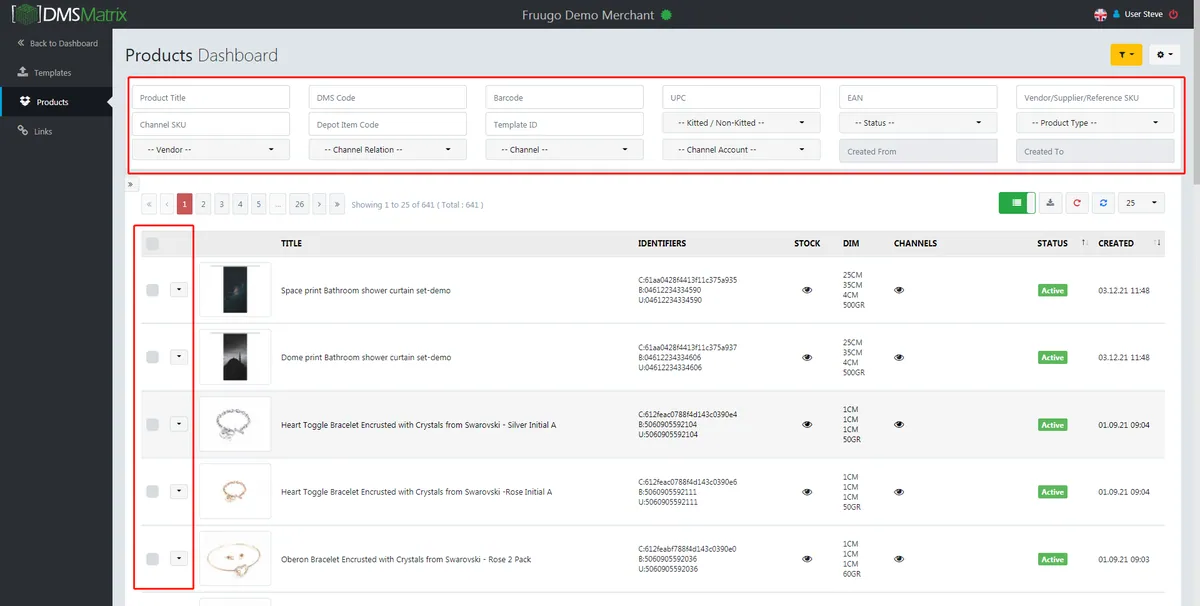
Task: Open row actions for Oberon Bracelet Rose 2 Pack
Action: point(178,559)
